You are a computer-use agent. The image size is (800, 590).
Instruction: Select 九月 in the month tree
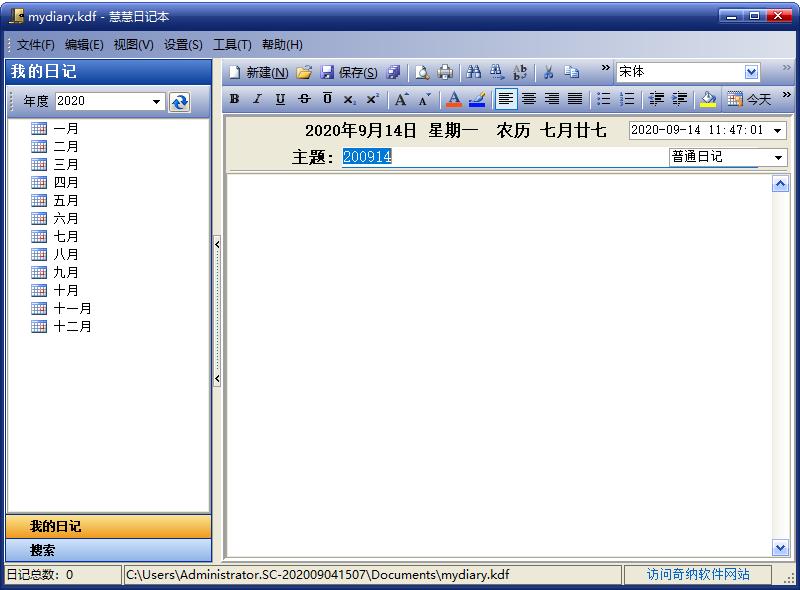66,272
